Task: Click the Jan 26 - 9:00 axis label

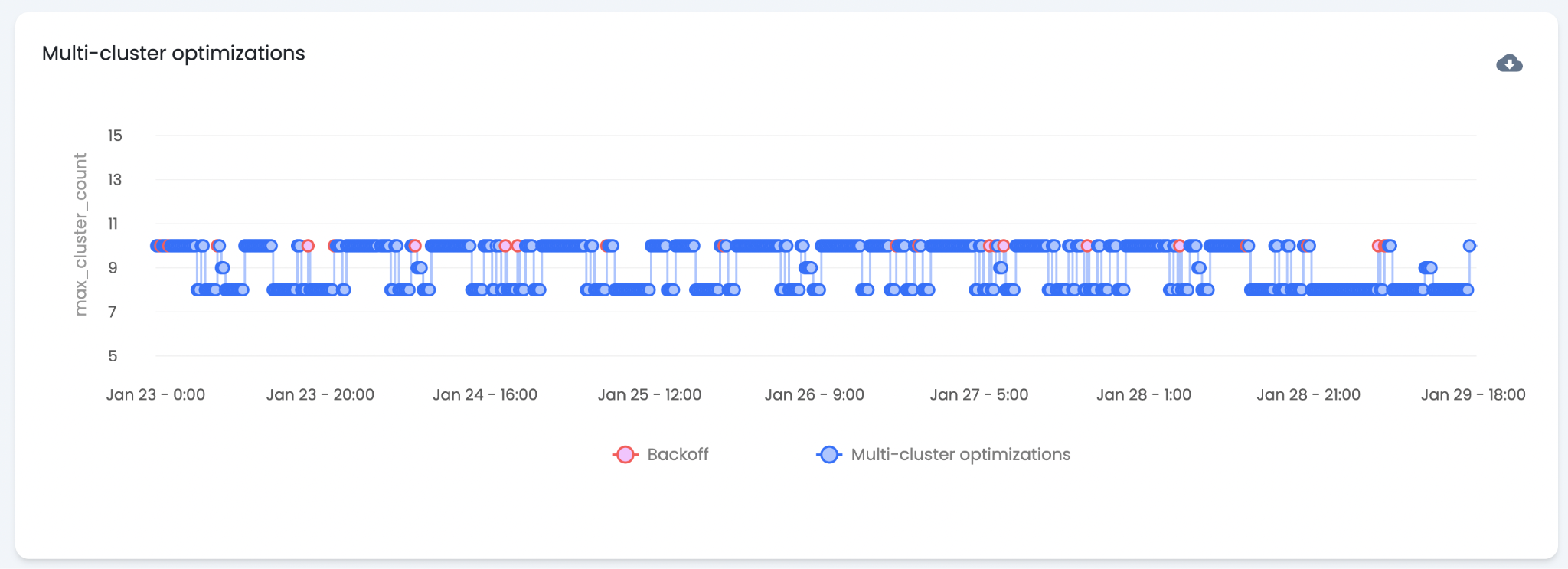Action: [x=814, y=395]
